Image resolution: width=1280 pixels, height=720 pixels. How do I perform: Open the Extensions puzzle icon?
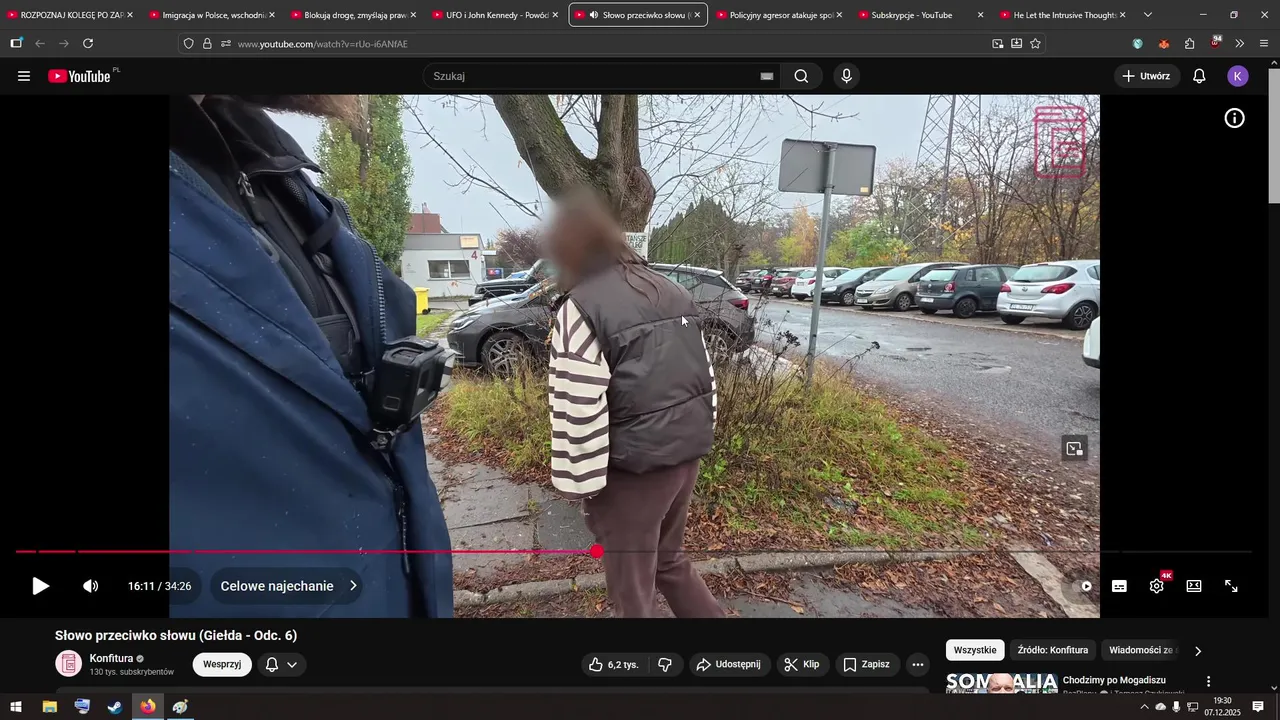click(x=1190, y=44)
